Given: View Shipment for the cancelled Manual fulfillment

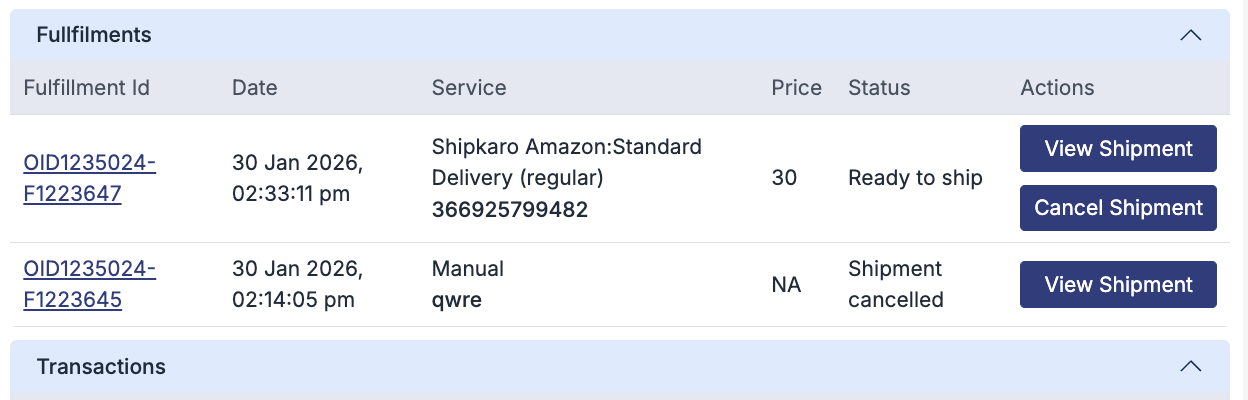Looking at the screenshot, I should [x=1118, y=284].
